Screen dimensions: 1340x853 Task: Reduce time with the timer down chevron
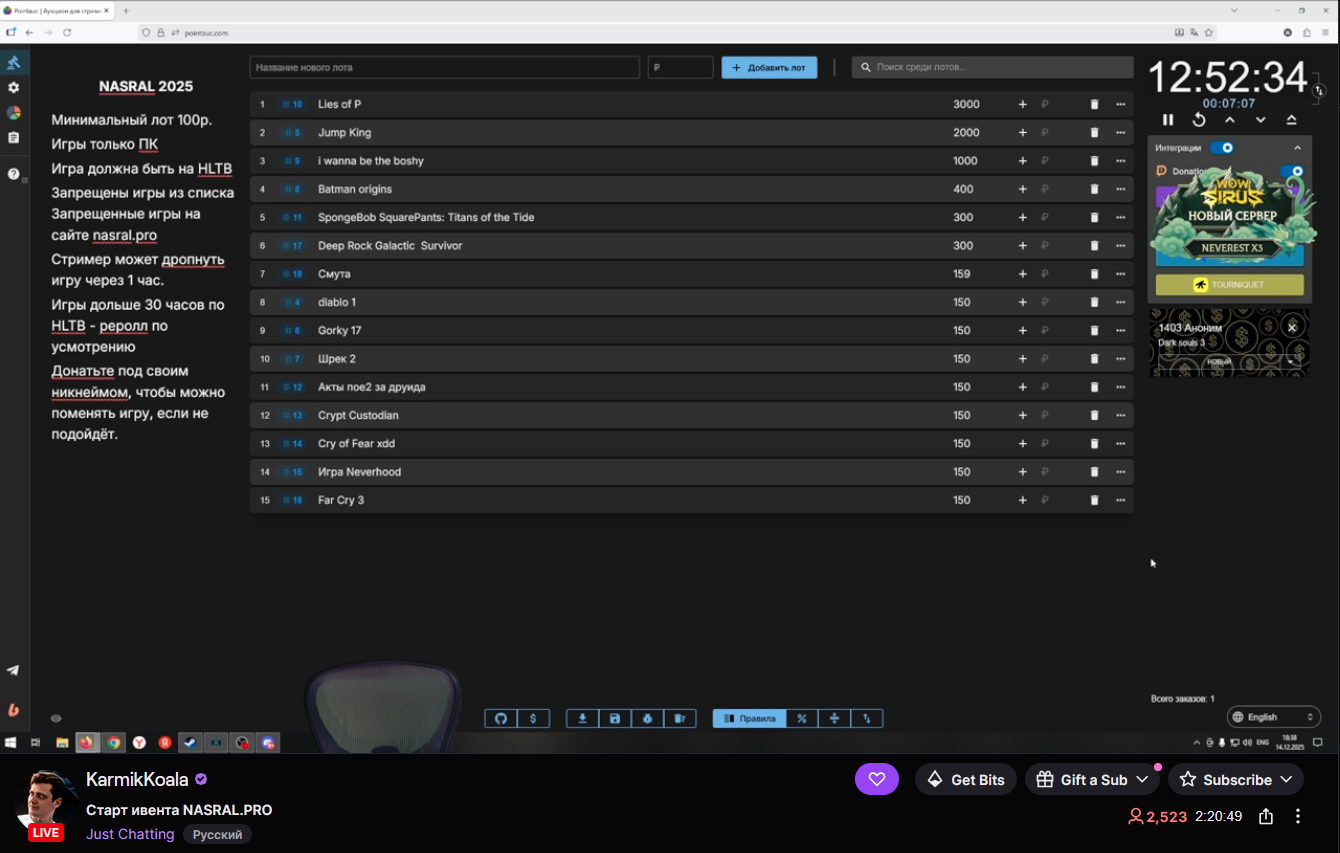pyautogui.click(x=1261, y=120)
